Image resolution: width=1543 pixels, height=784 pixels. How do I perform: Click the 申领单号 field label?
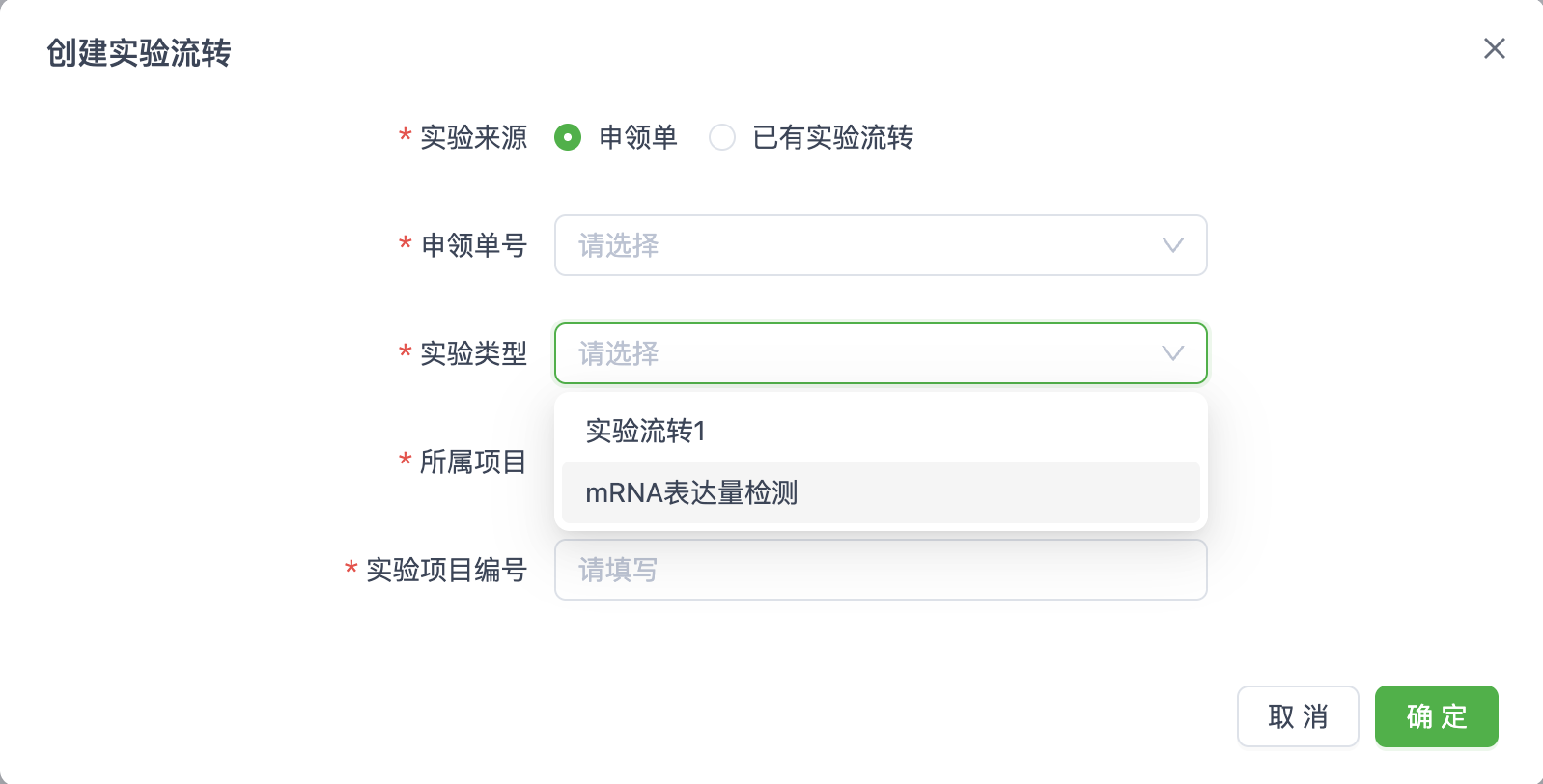pyautogui.click(x=473, y=245)
